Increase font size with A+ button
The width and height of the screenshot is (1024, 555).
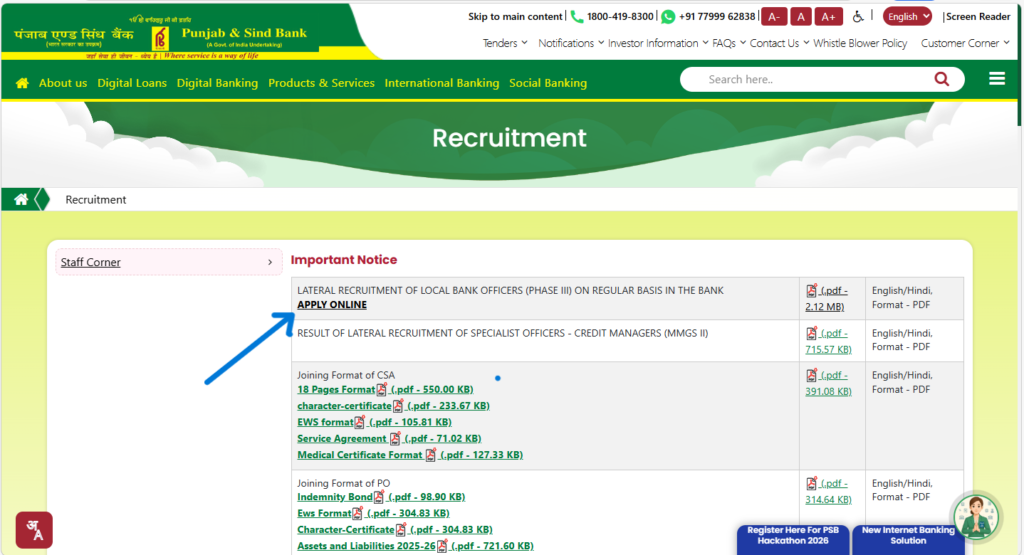[x=828, y=17]
